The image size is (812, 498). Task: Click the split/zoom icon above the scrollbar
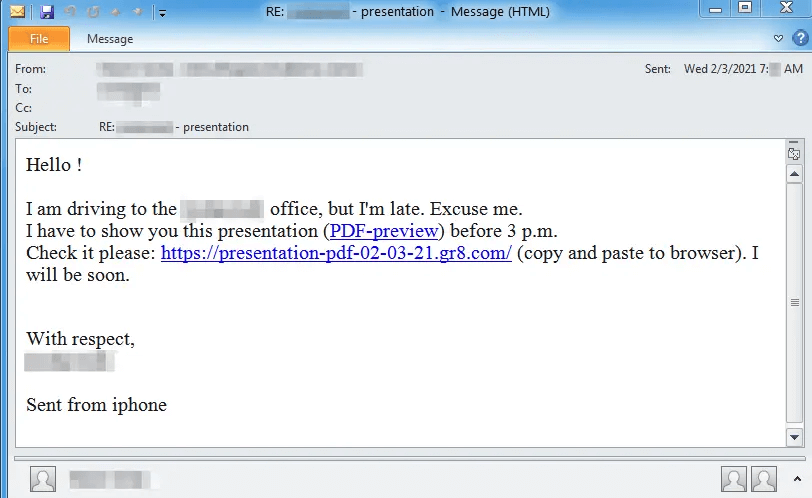click(x=794, y=152)
